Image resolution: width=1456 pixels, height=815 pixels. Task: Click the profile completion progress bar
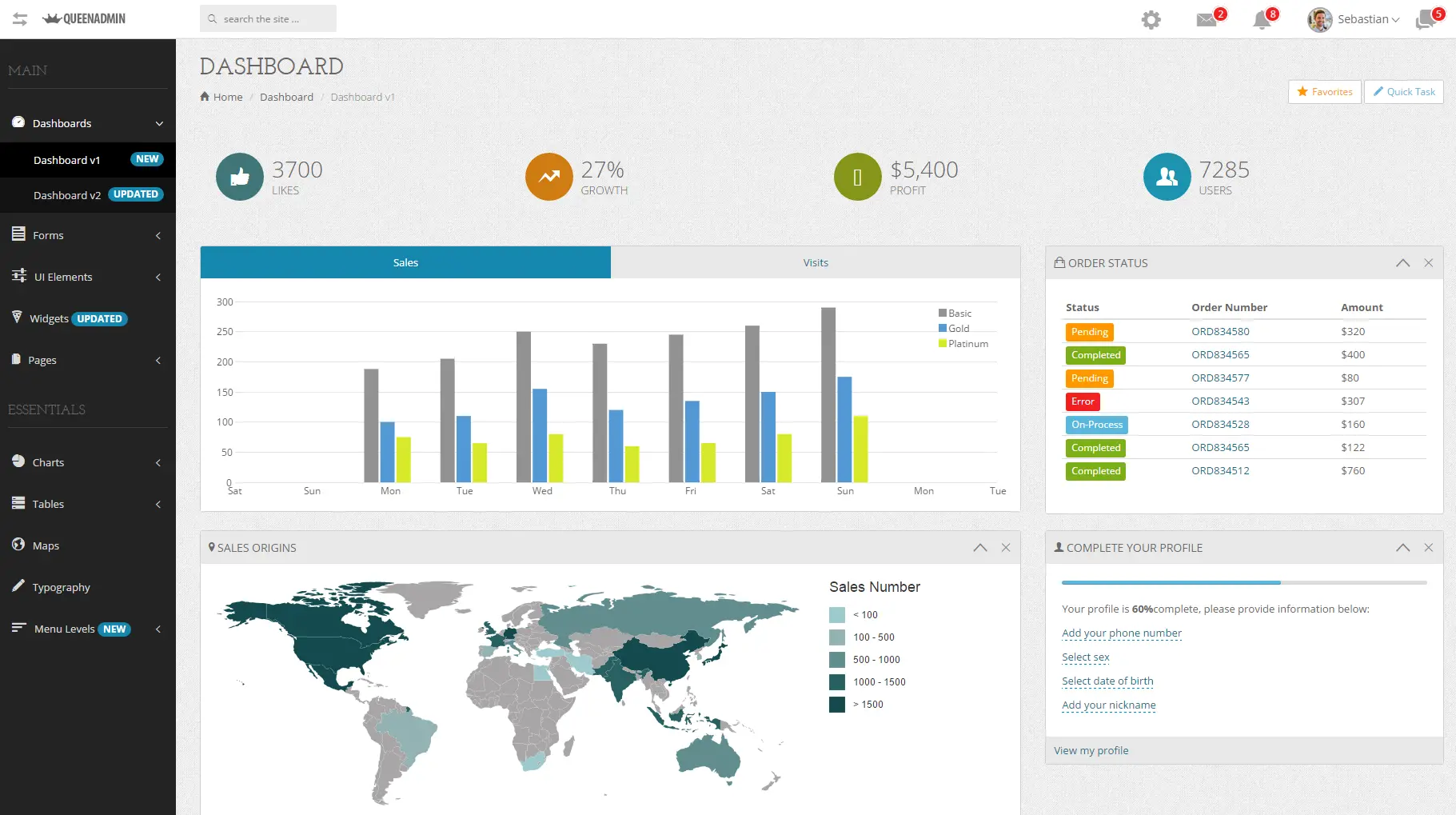point(1244,582)
